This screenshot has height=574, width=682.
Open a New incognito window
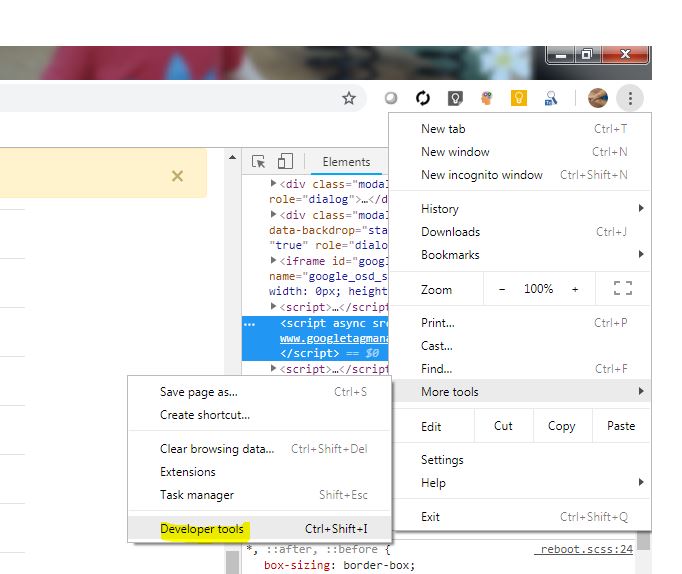click(x=522, y=175)
